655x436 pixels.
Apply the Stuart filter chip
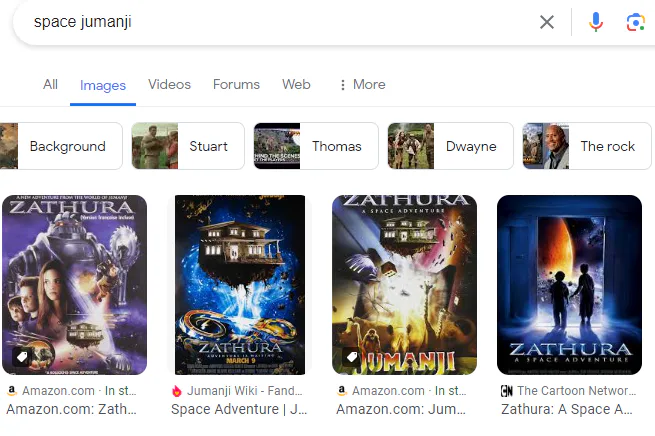click(188, 146)
